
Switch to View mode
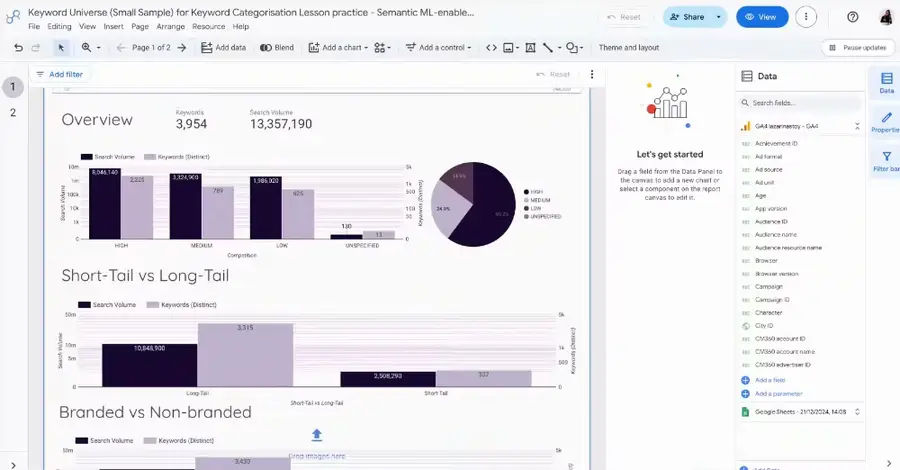[762, 17]
